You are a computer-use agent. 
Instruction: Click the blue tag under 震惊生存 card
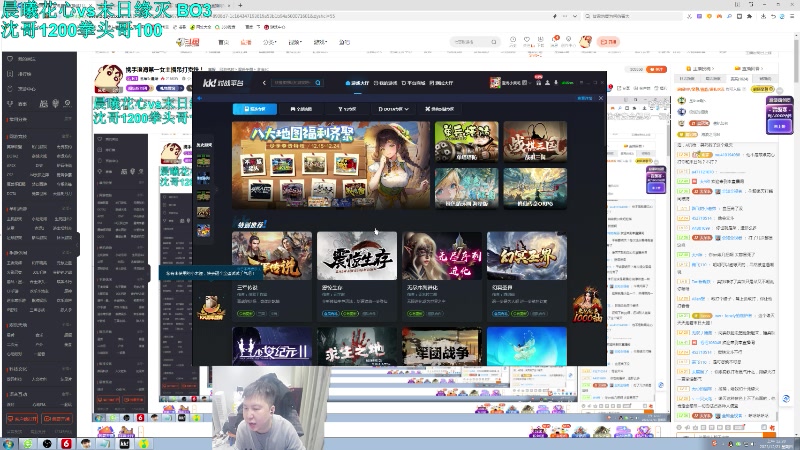330,313
